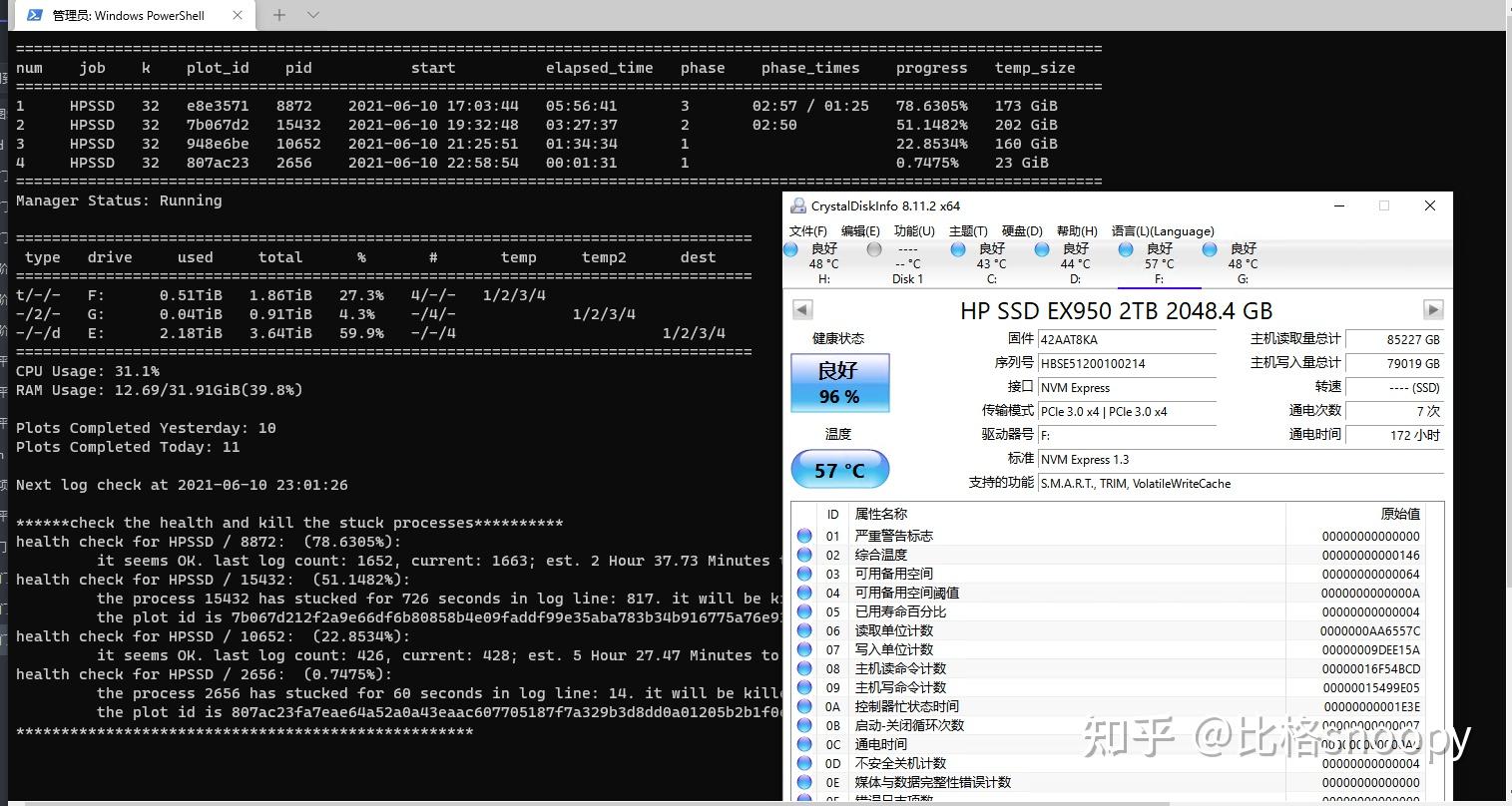Image resolution: width=1512 pixels, height=806 pixels.
Task: Click the blue dot beside attribute 01 严重警告标志
Action: (803, 535)
